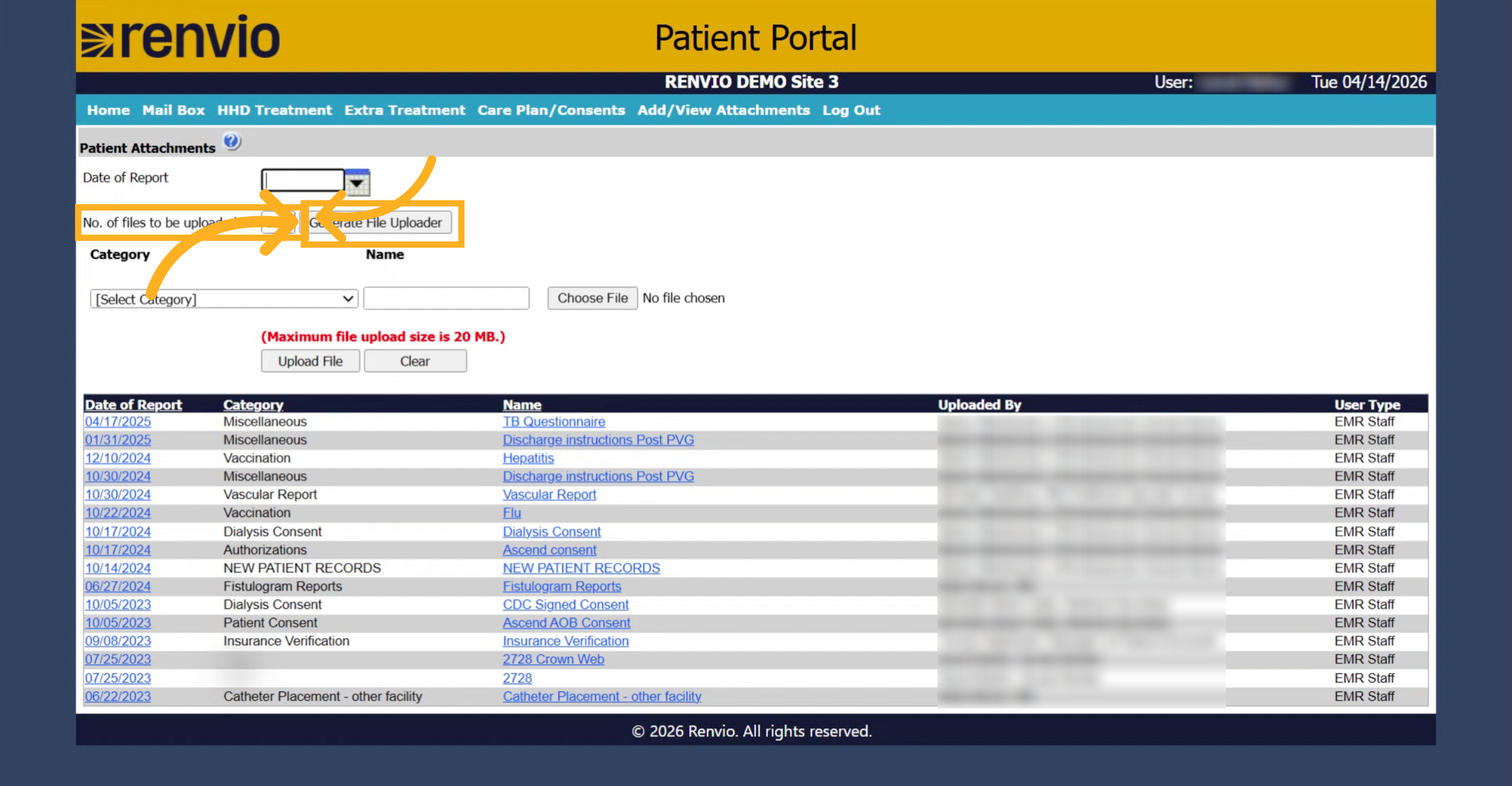Open the Insurance Verification name link
The image size is (1512, 786).
566,642
